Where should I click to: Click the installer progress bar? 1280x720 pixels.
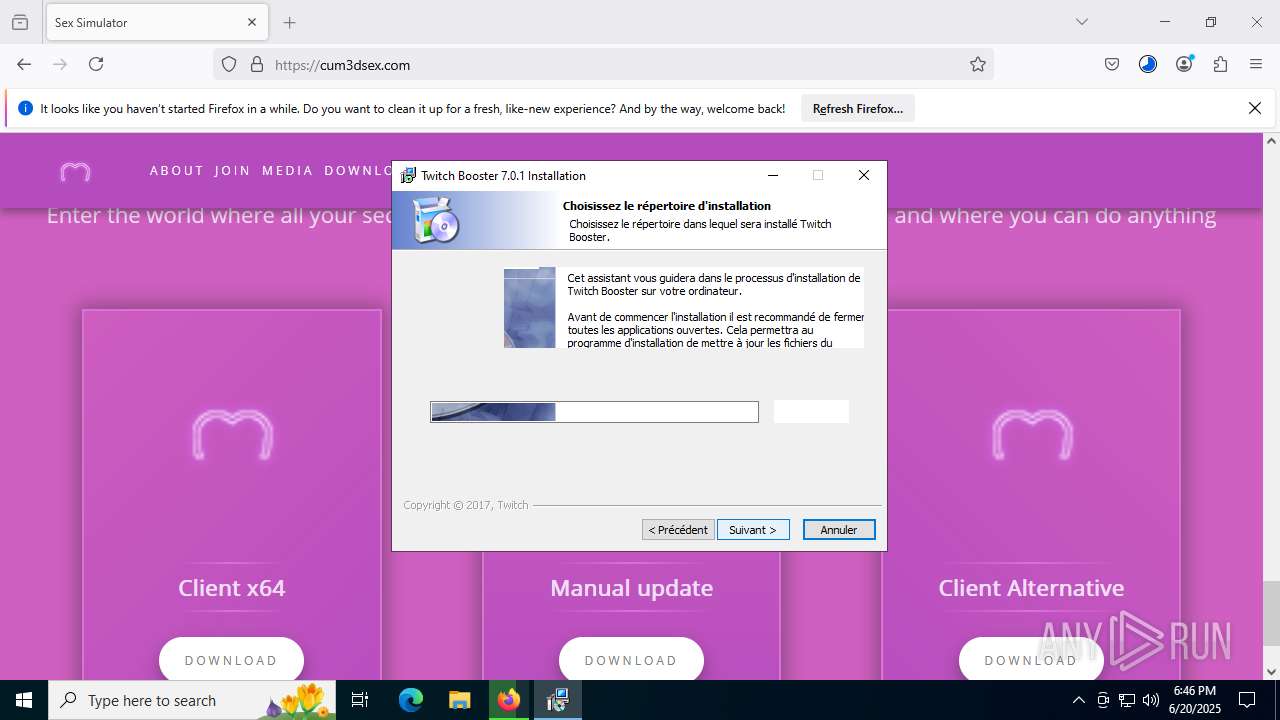594,412
